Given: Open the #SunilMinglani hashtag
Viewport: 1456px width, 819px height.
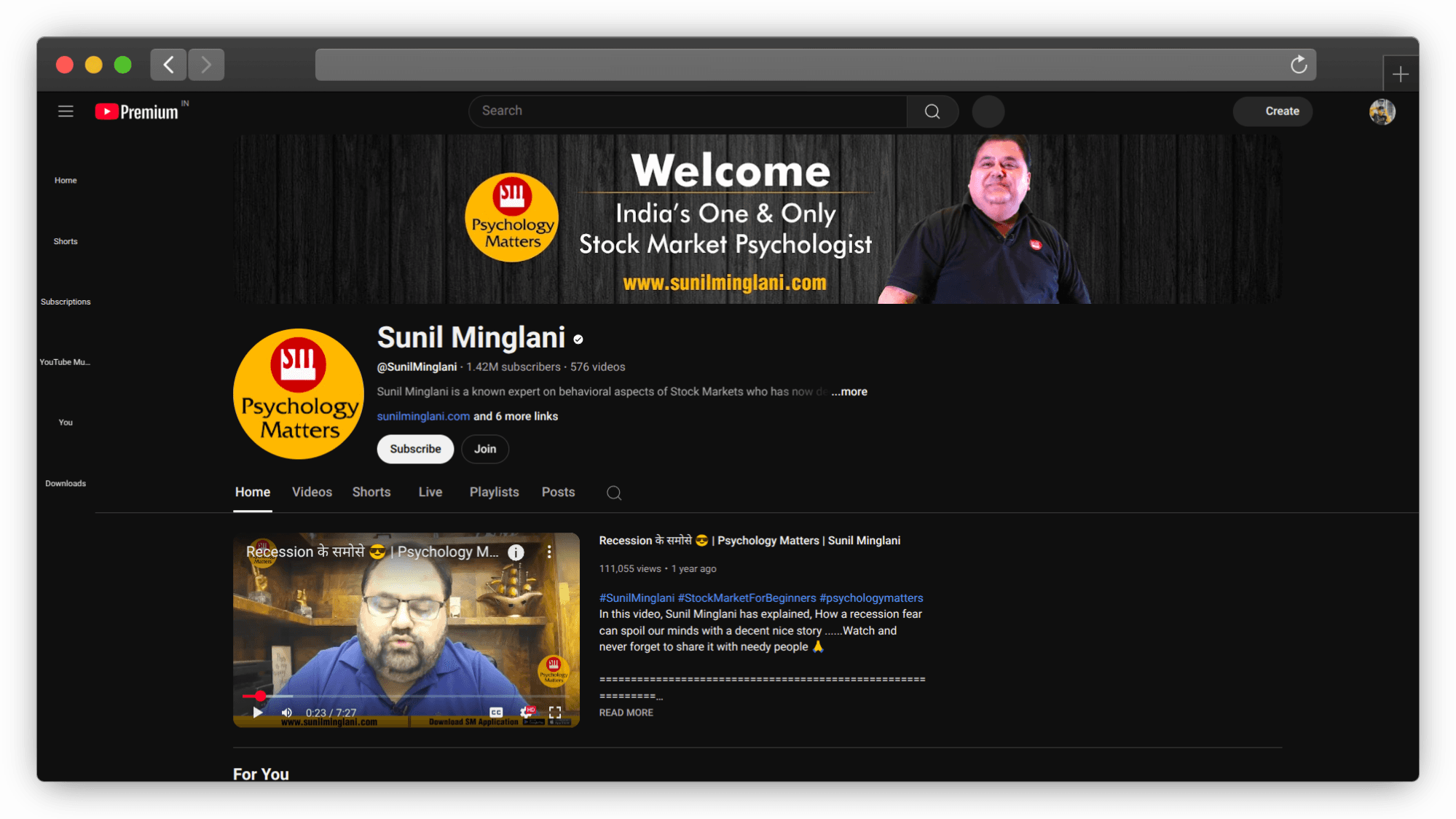Looking at the screenshot, I should [637, 598].
